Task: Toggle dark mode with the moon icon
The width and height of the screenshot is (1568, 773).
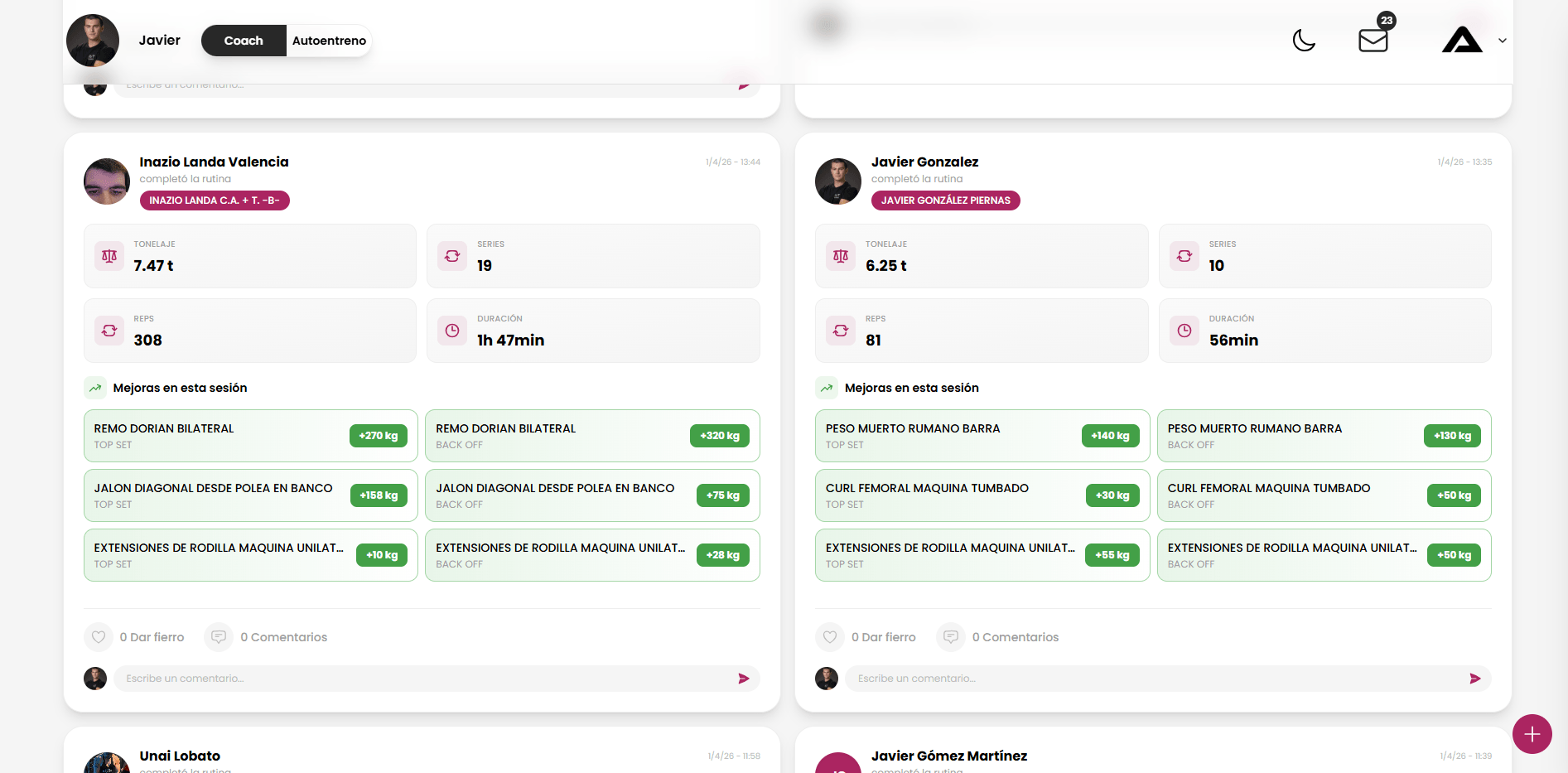Action: tap(1304, 40)
